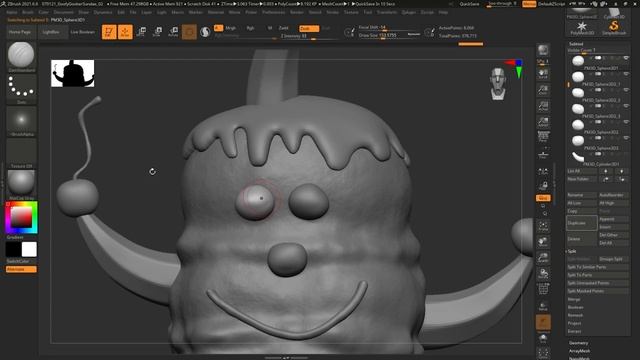Open the MatCap Gray material selector
This screenshot has height=360, width=640.
21,184
